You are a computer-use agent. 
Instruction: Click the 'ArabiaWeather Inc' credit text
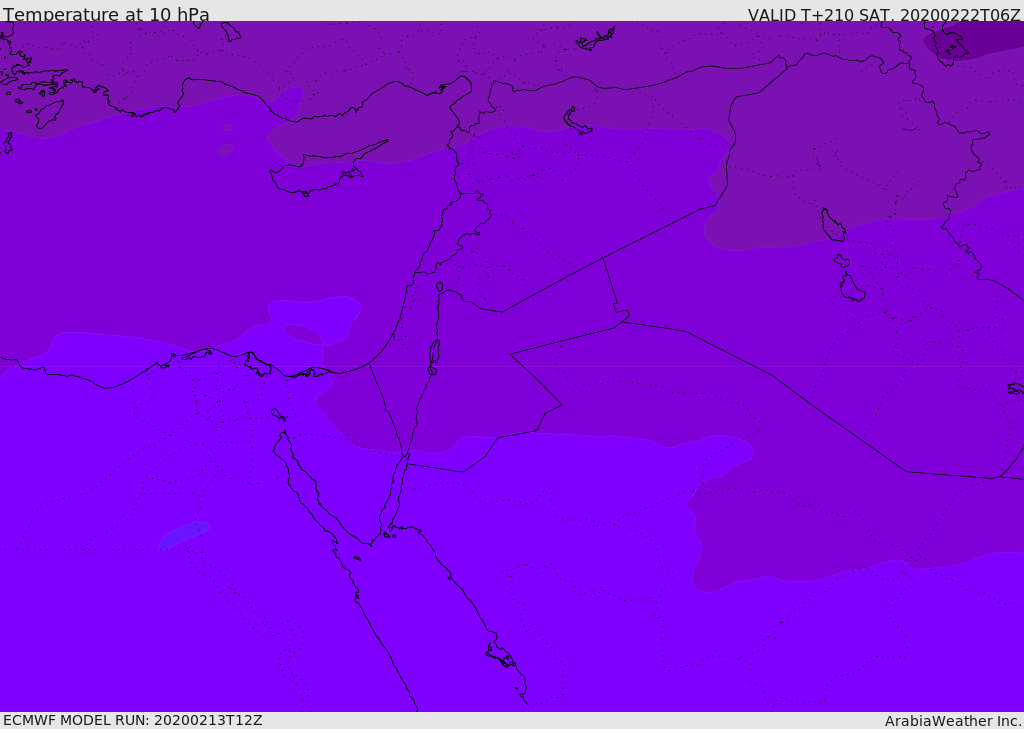(x=952, y=721)
